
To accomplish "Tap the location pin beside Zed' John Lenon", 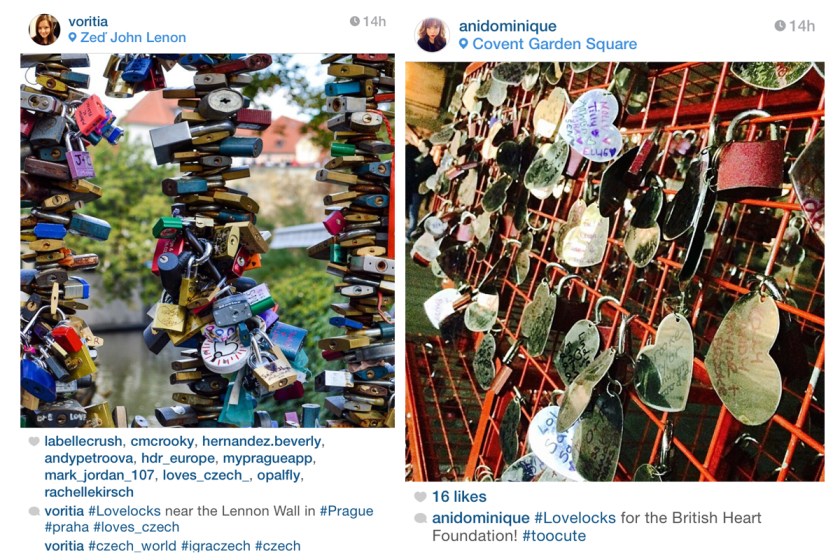I will coord(72,38).
